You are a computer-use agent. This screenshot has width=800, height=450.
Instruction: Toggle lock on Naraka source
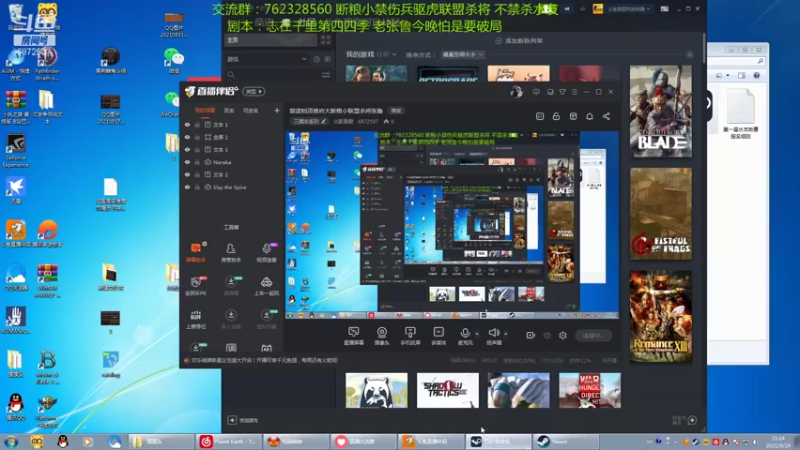(197, 162)
